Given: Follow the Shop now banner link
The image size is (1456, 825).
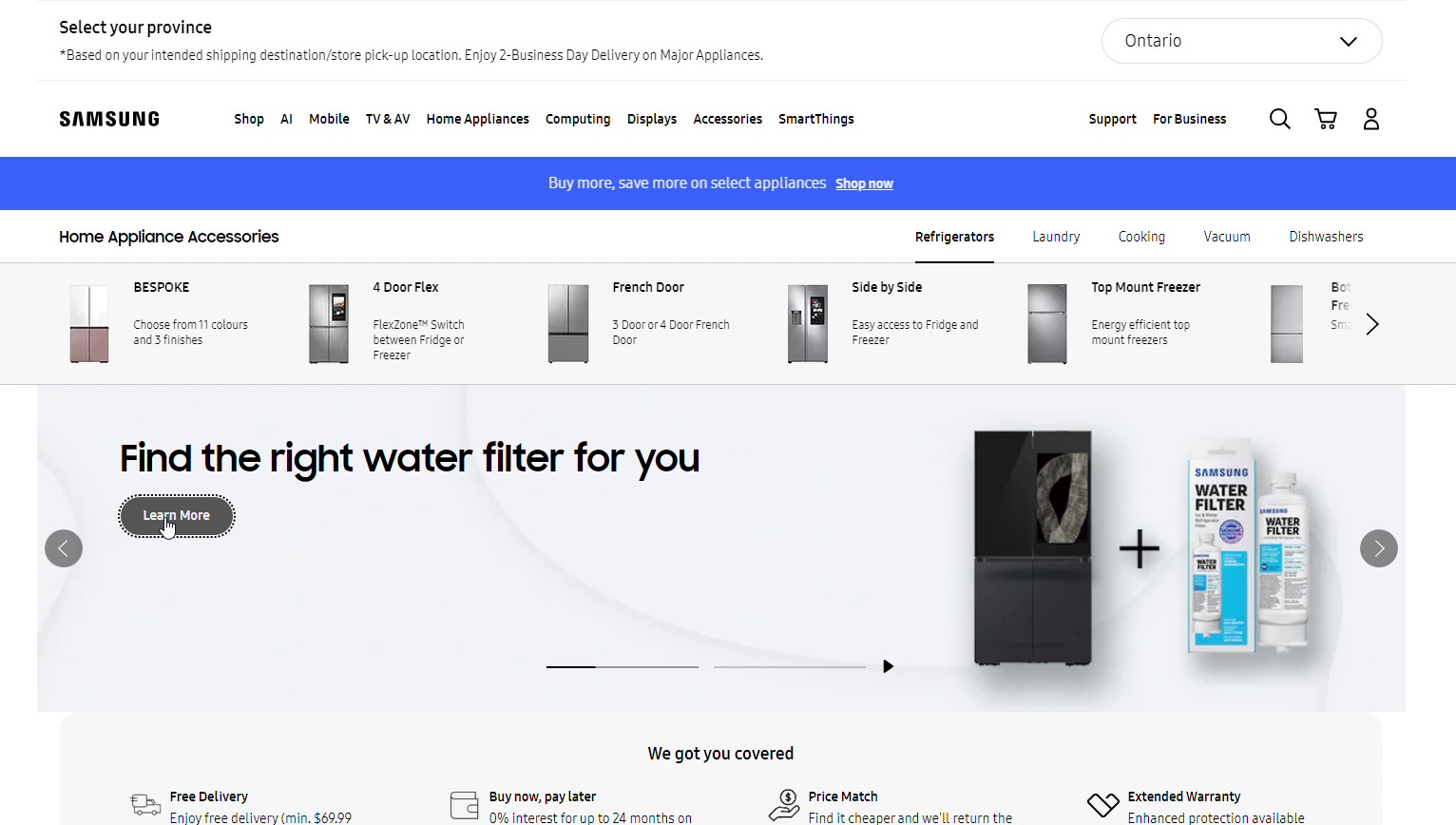Looking at the screenshot, I should (864, 183).
